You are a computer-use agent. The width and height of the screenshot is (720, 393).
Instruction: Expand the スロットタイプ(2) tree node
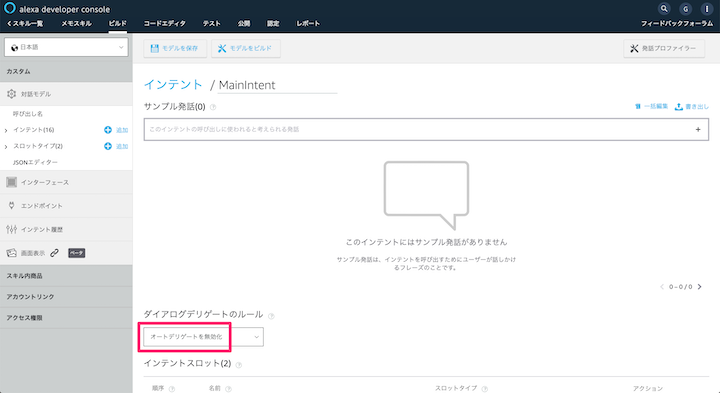pos(6,146)
